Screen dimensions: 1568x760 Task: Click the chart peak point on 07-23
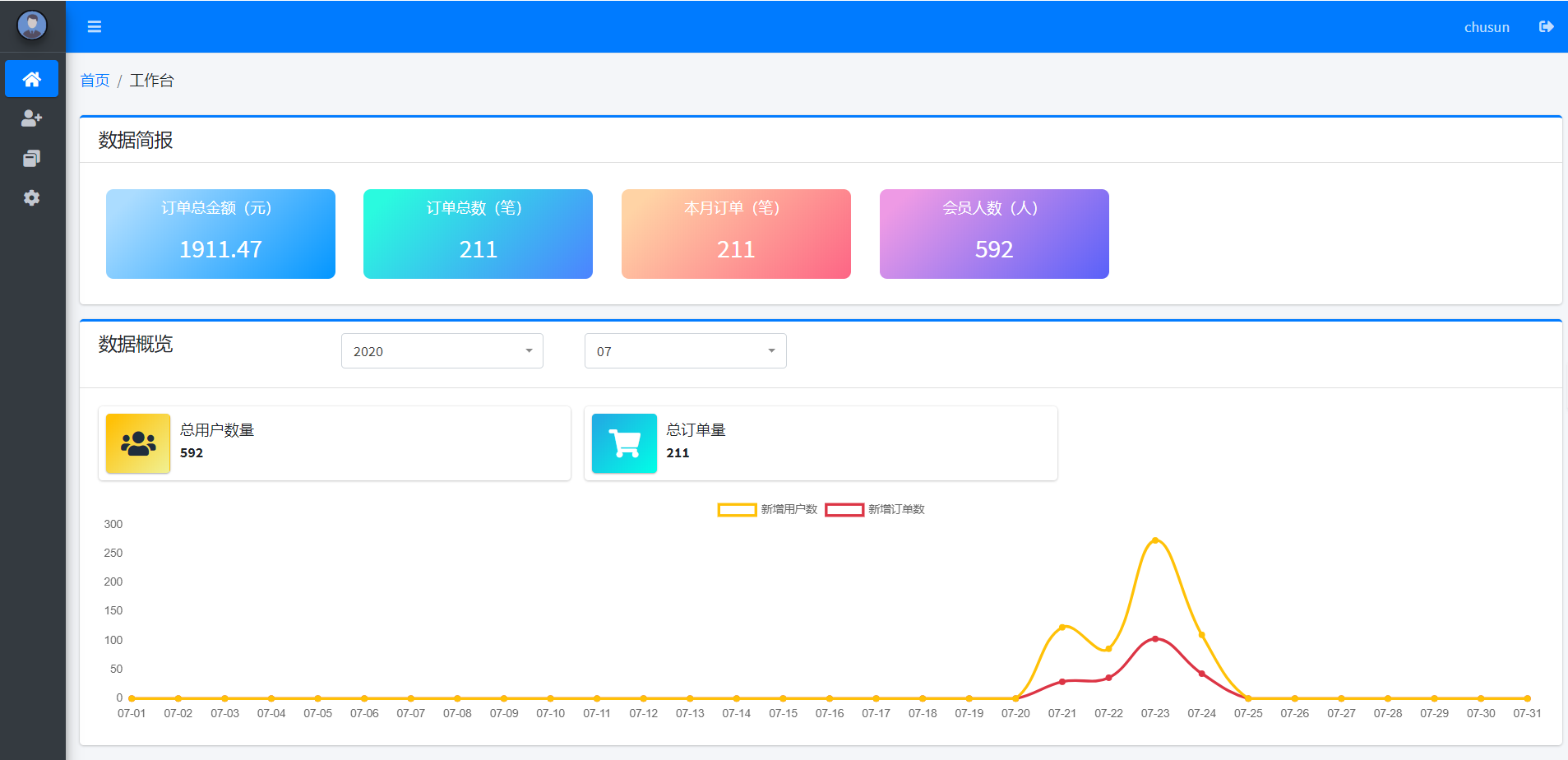(1155, 540)
